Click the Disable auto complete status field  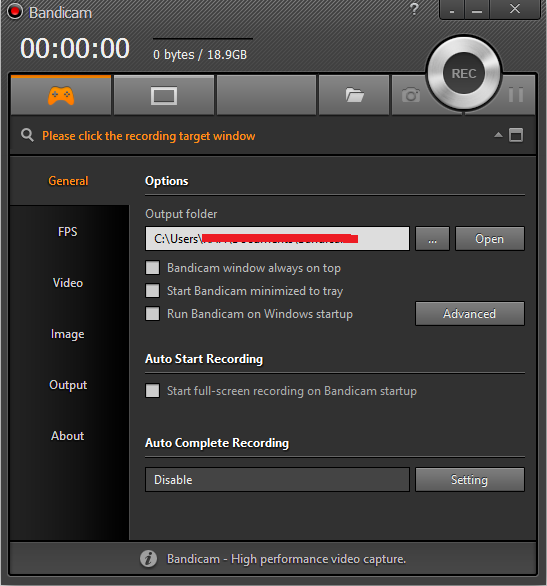click(277, 479)
